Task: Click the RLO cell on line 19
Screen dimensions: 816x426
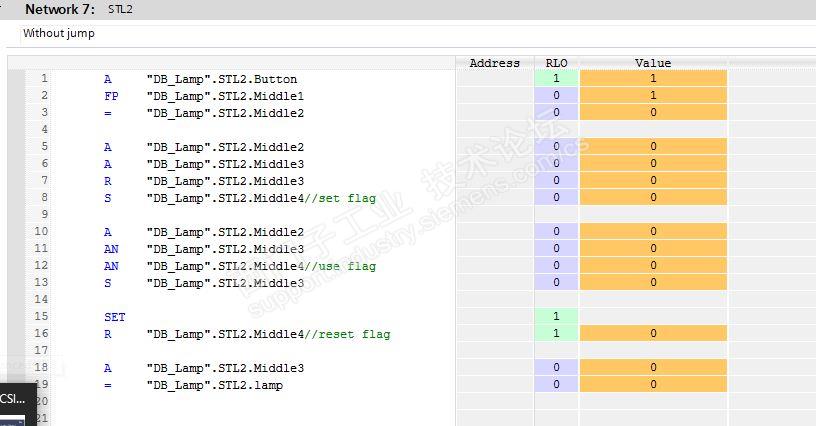Action: (x=556, y=384)
